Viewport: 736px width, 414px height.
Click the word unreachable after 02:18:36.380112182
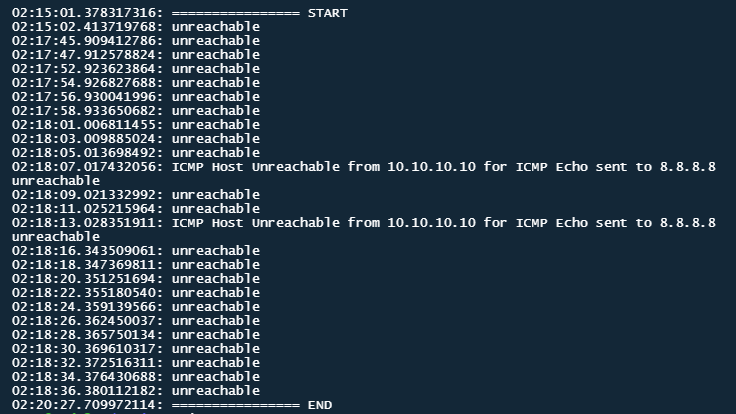pos(215,391)
